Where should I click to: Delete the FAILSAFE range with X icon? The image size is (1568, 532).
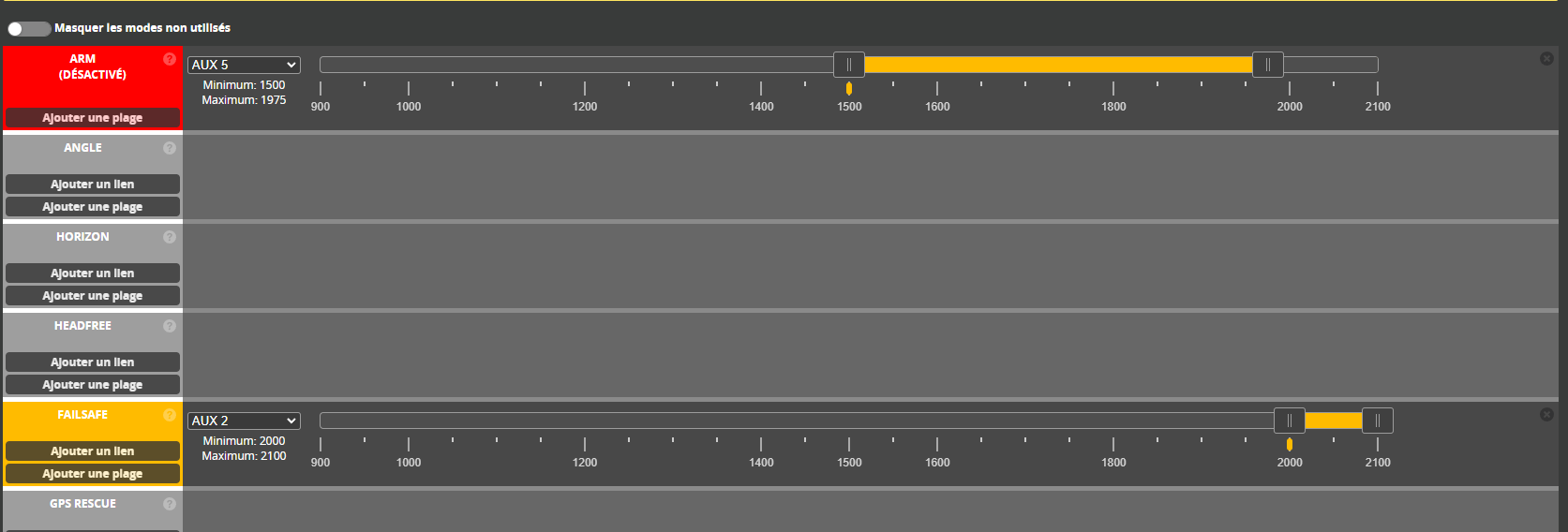(1546, 415)
